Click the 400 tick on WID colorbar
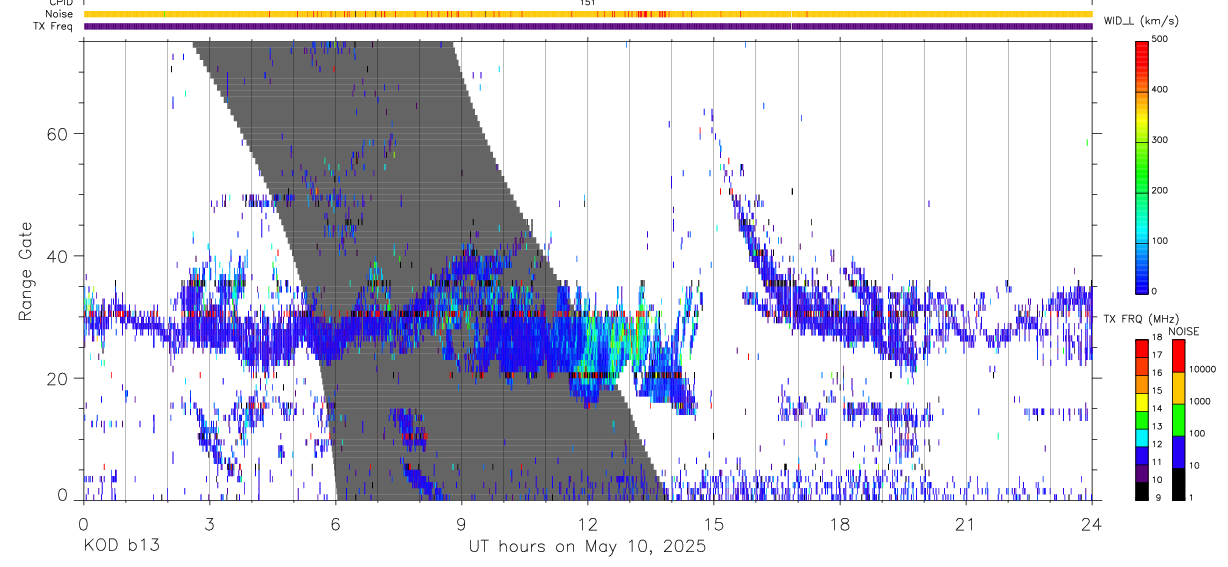Screen dimensions: 1228x567 (1161, 90)
